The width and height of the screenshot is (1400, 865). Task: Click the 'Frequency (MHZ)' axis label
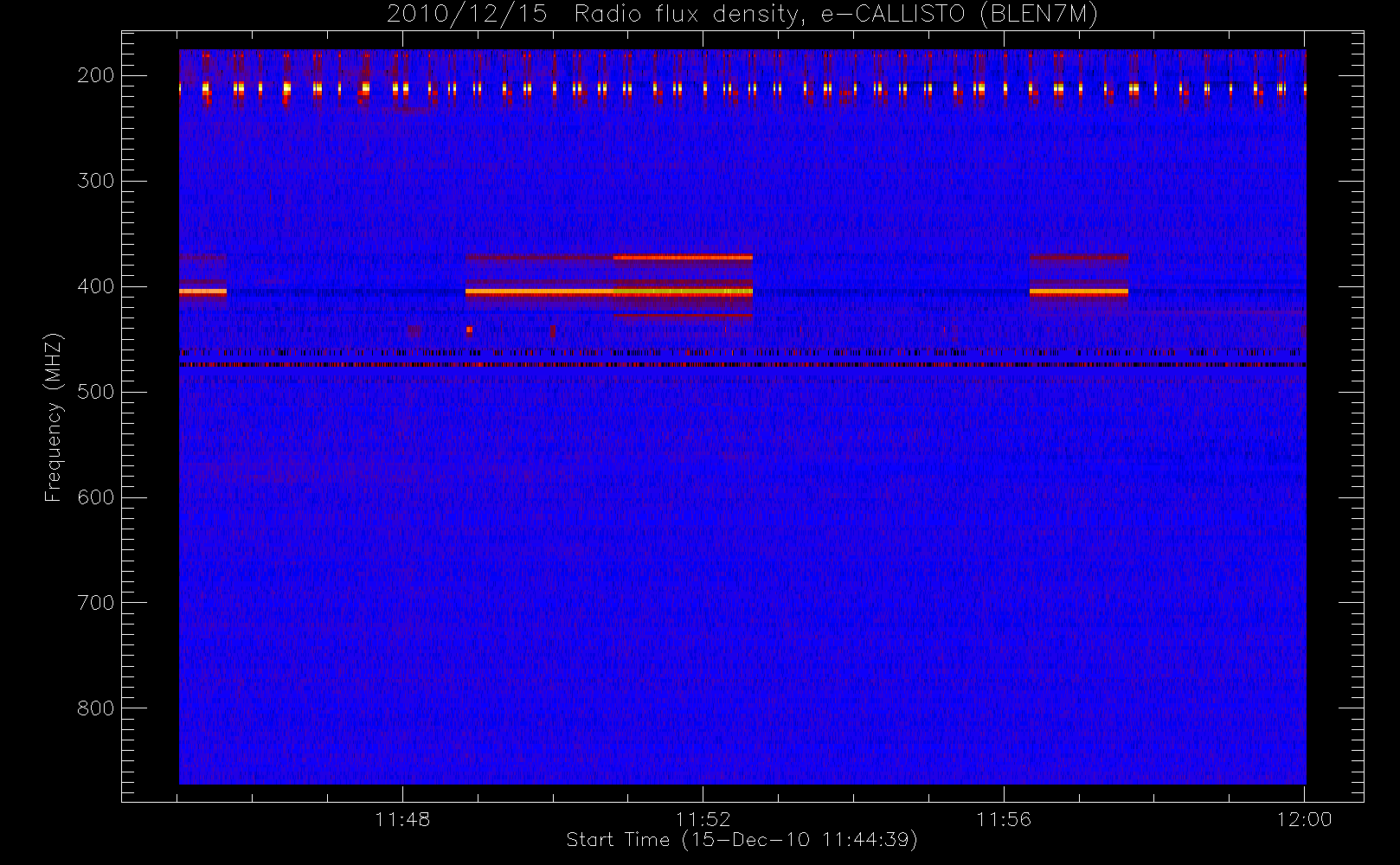pos(54,417)
